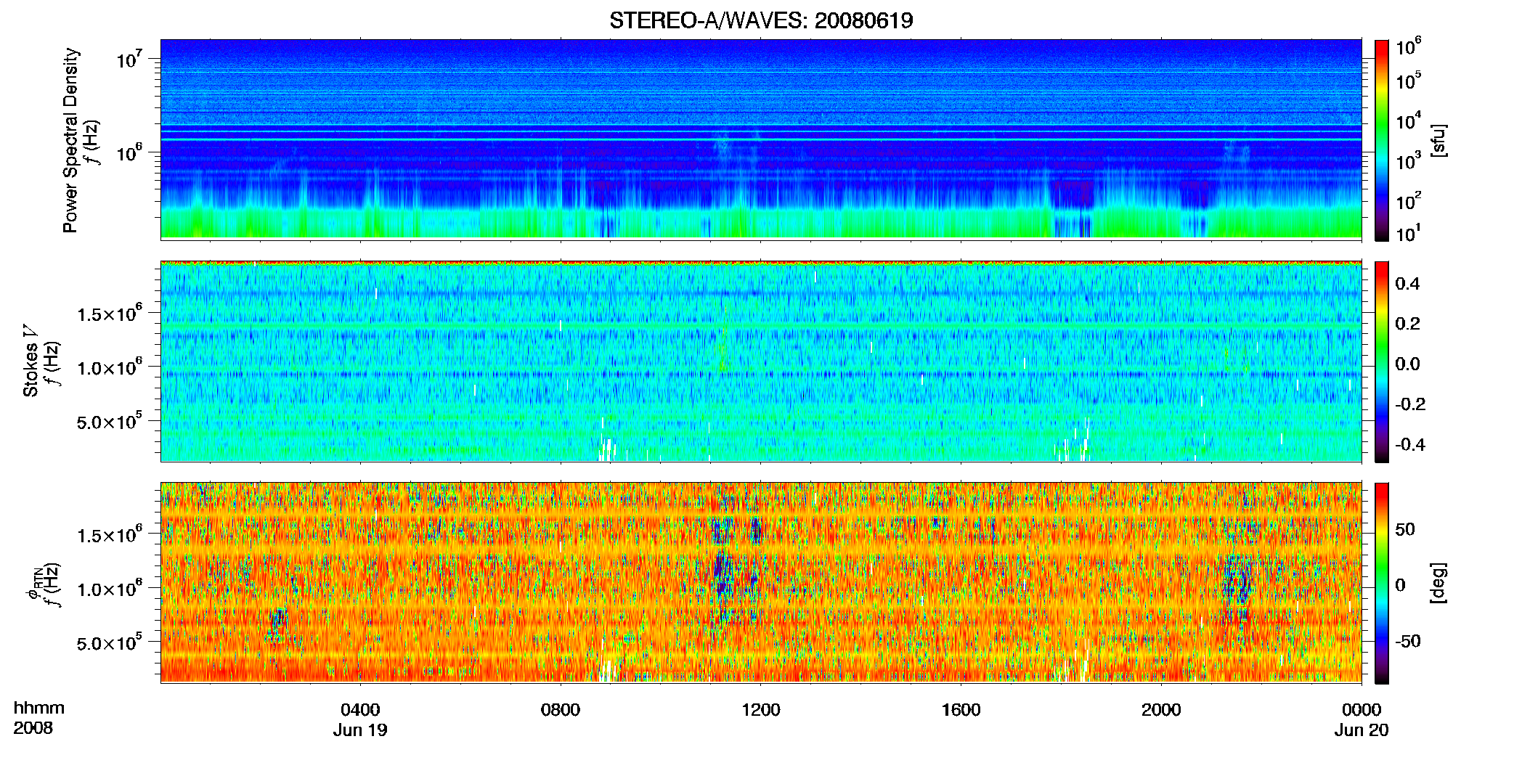1522x784 pixels.
Task: Click the 10^1 tick on sfu color bar
Action: (x=1409, y=233)
